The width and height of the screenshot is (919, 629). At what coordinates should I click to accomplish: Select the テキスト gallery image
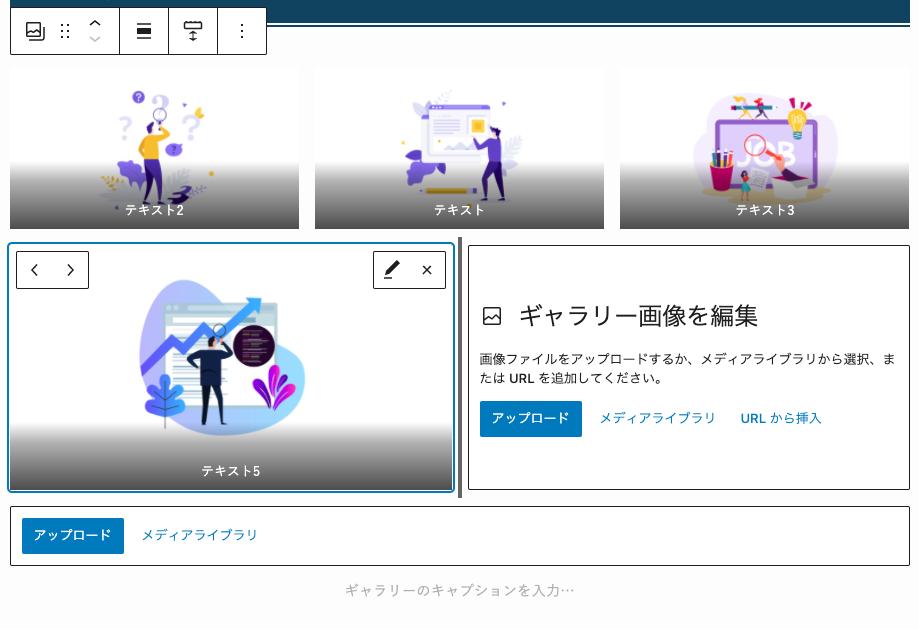coord(459,148)
